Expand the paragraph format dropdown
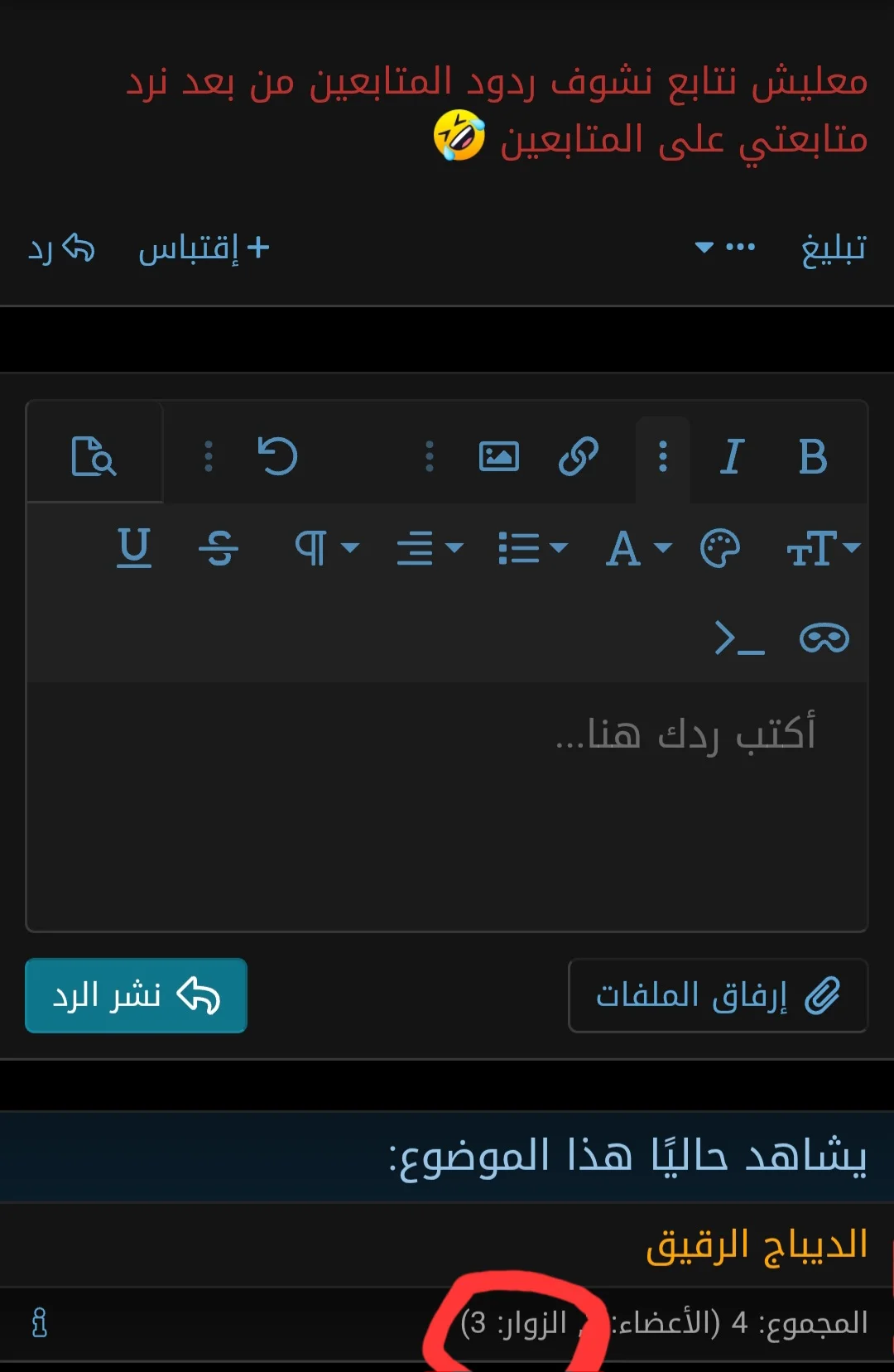The image size is (894, 1372). pos(327,548)
